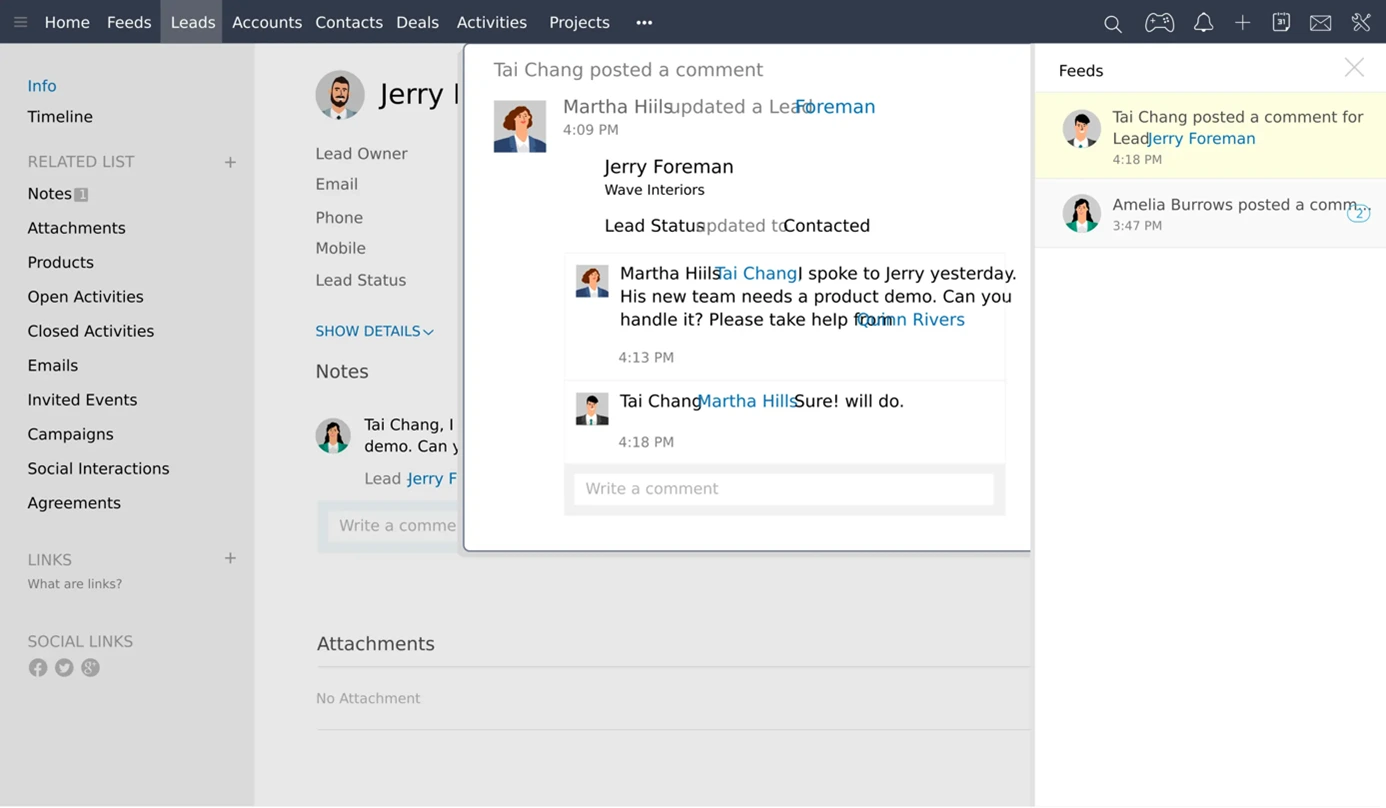The image size is (1386, 808).
Task: Open the search icon in top bar
Action: (1112, 23)
